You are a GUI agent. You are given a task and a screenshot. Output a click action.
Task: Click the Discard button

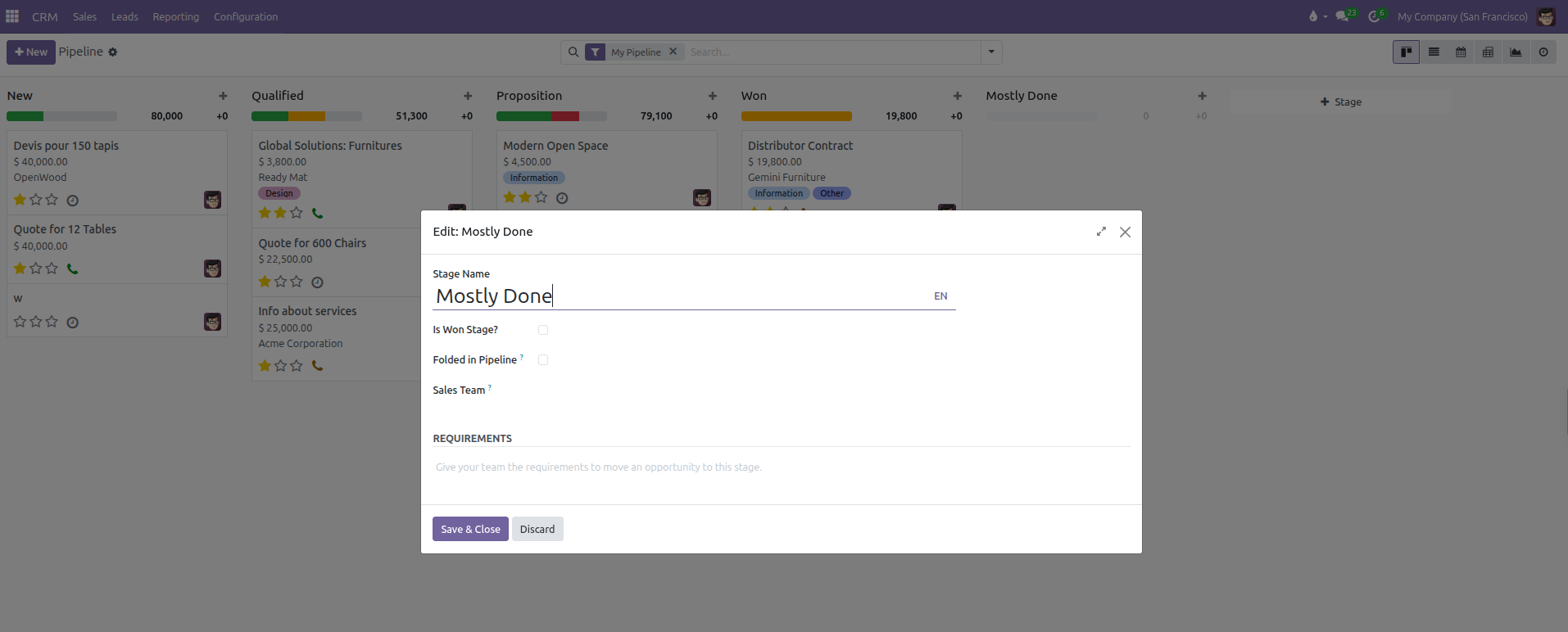coord(537,529)
